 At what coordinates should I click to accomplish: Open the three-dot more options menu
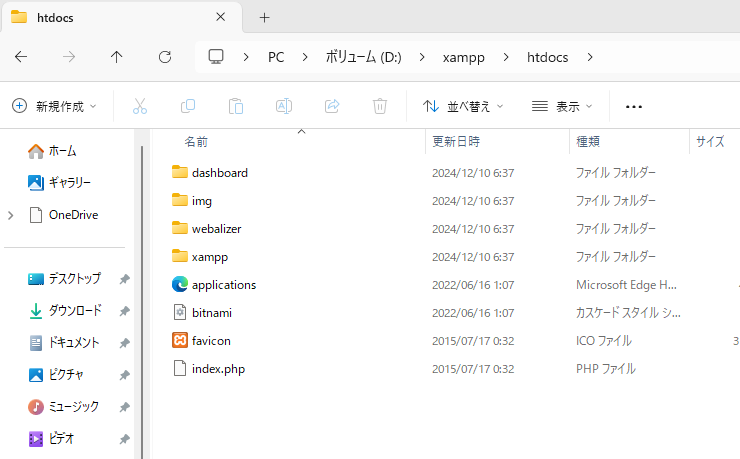633,106
